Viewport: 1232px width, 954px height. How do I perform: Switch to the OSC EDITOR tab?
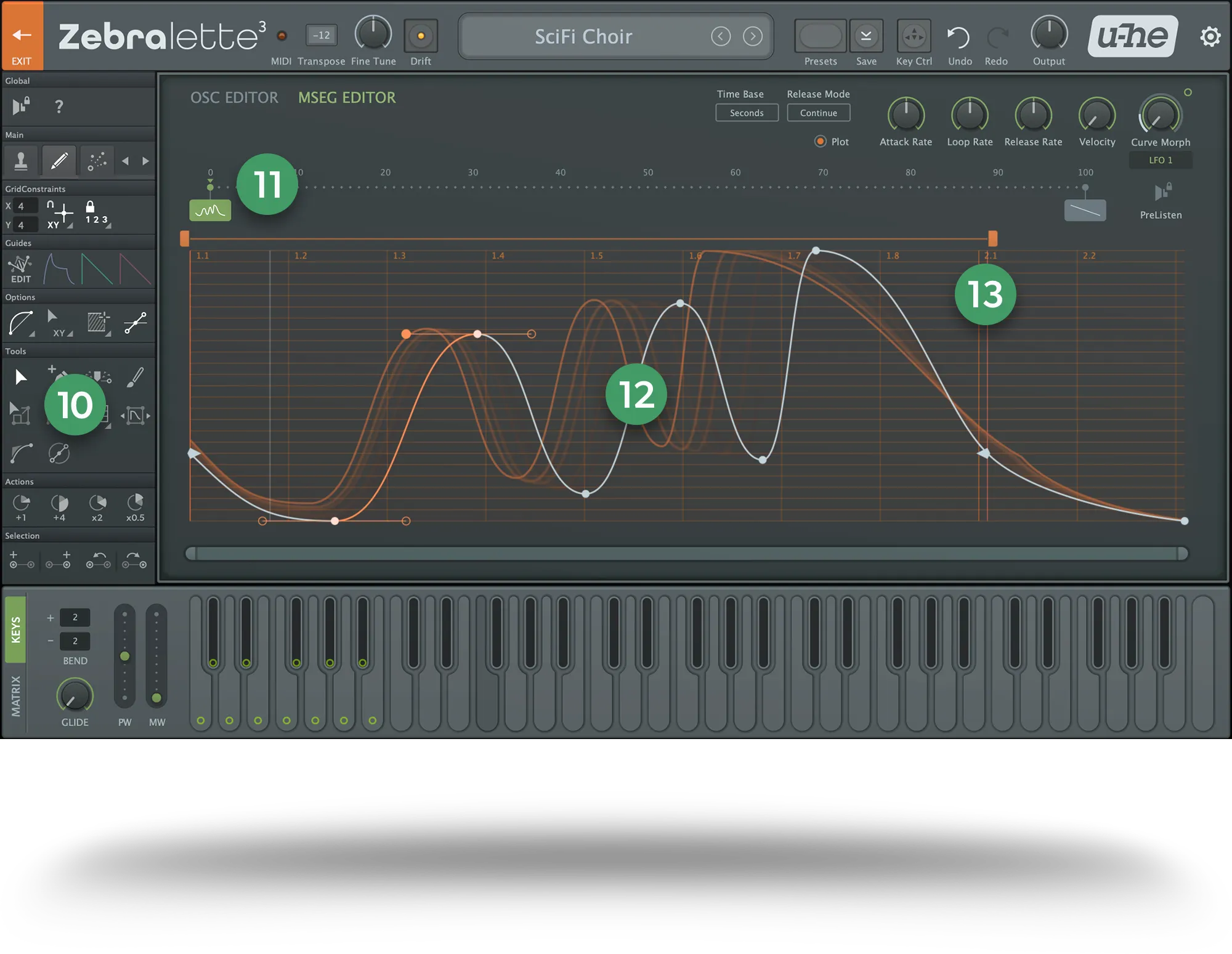pos(234,98)
